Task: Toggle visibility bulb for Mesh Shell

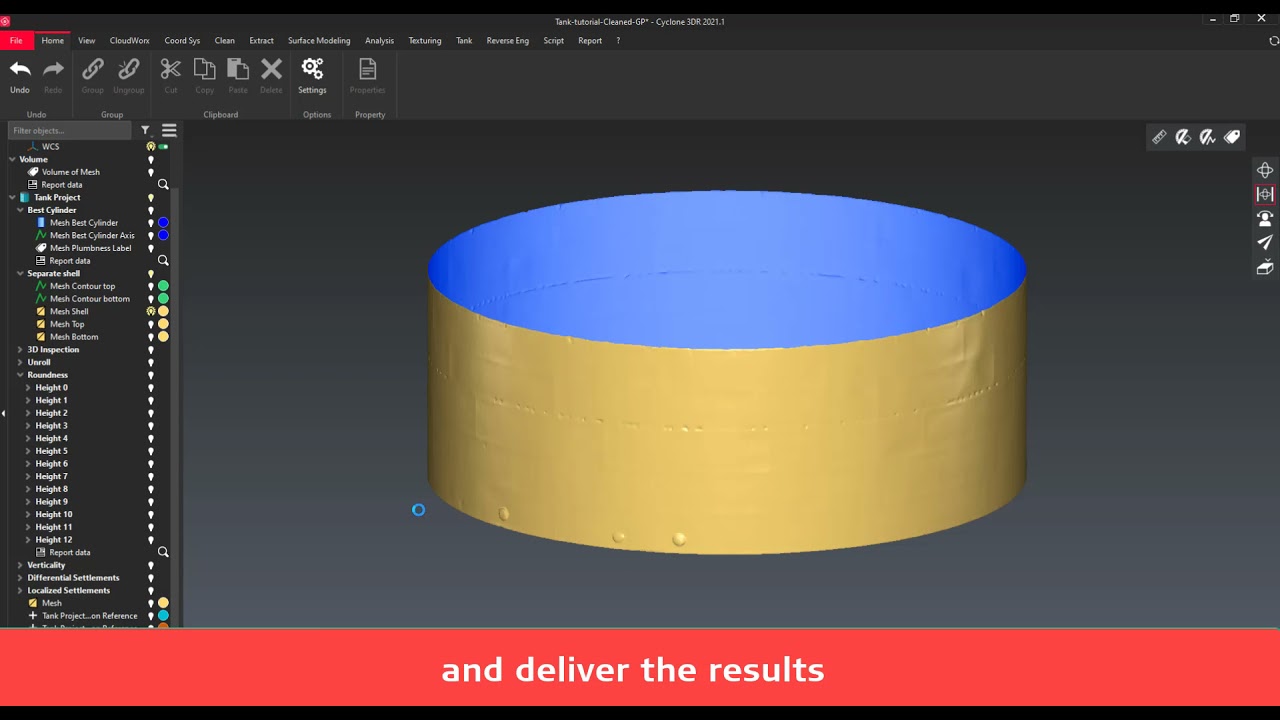Action: click(151, 311)
